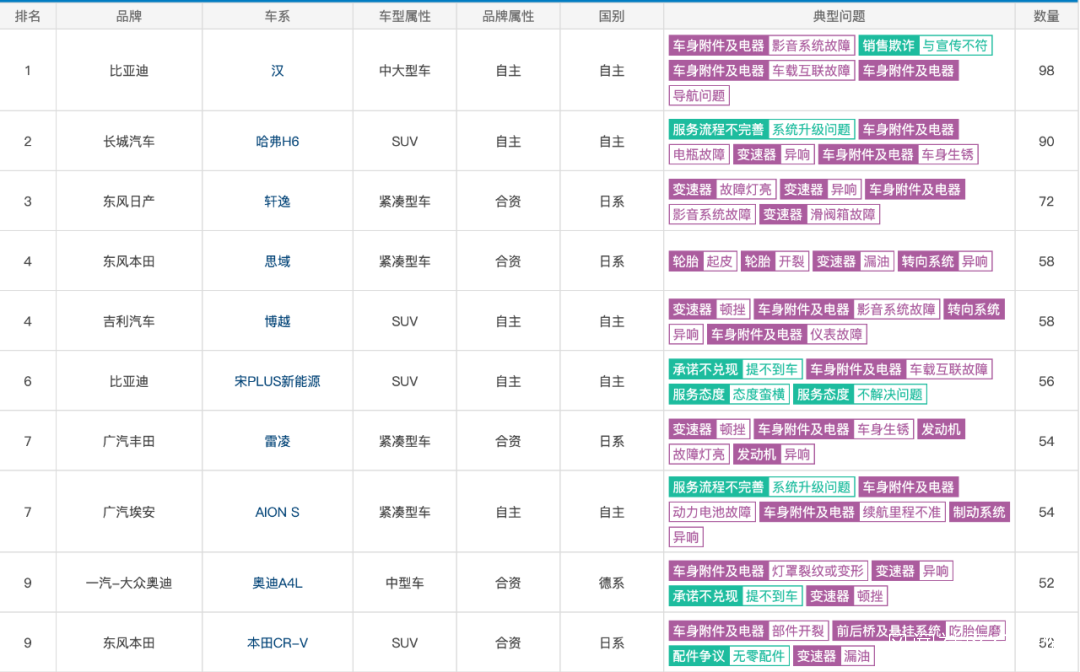1080x672 pixels.
Task: Click the quantity value 72
Action: coord(1046,202)
